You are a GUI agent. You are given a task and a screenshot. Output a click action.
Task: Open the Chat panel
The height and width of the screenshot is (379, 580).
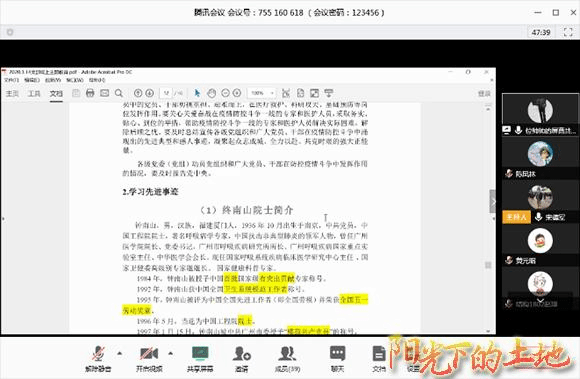[x=337, y=359]
